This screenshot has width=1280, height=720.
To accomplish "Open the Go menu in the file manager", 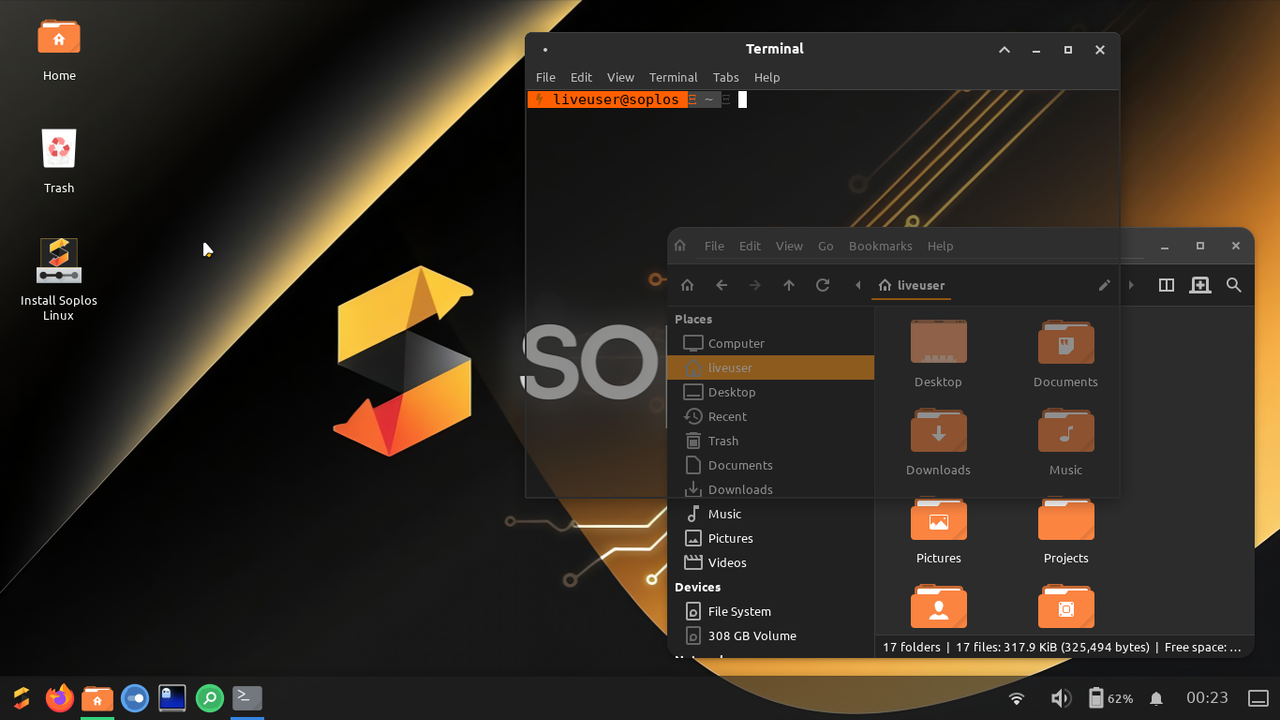I will coord(825,246).
